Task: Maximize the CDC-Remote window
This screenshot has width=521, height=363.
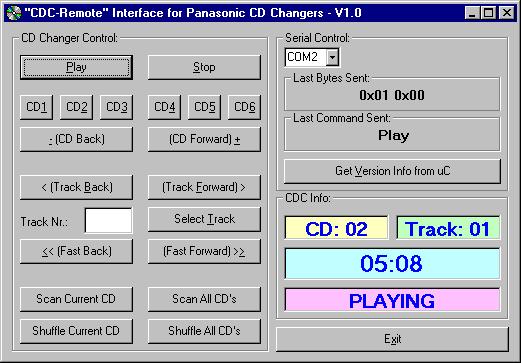Action: [x=488, y=13]
